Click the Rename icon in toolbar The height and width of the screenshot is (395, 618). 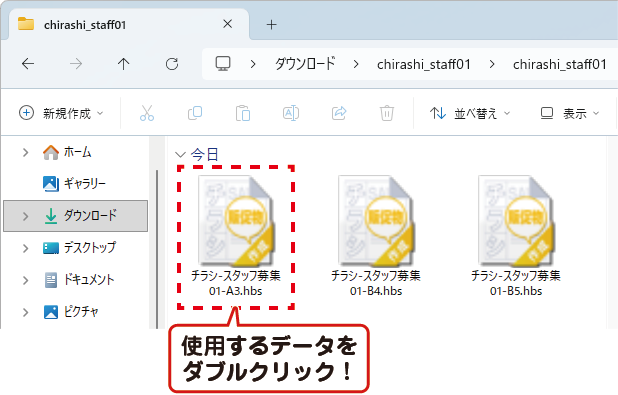(291, 113)
